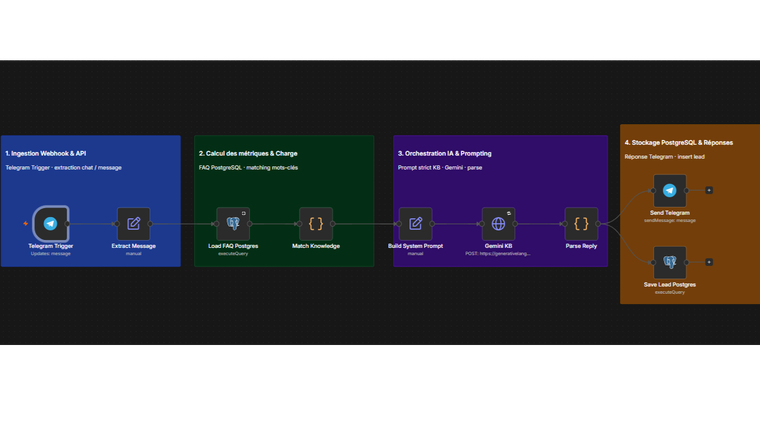Click 'Telegram Trigger · extraction chat / message' text

pyautogui.click(x=63, y=168)
